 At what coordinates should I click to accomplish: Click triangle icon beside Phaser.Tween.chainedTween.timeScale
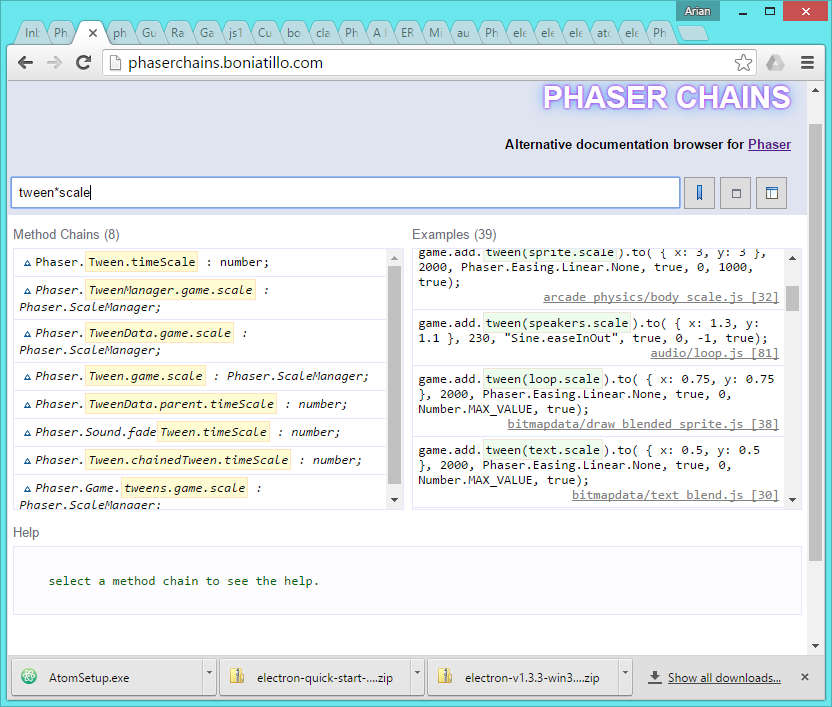[x=27, y=461]
